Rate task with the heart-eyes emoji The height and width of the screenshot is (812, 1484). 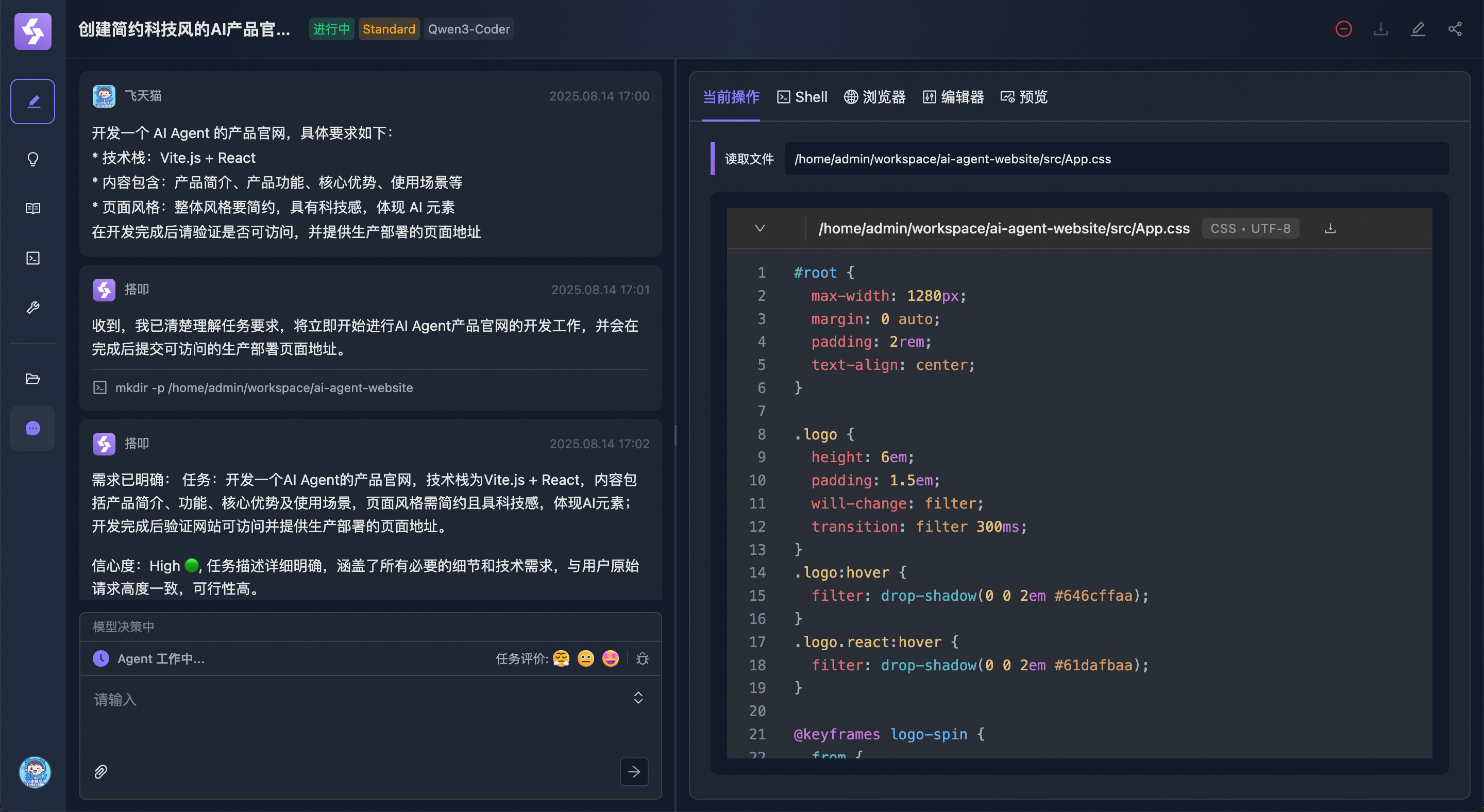[610, 658]
